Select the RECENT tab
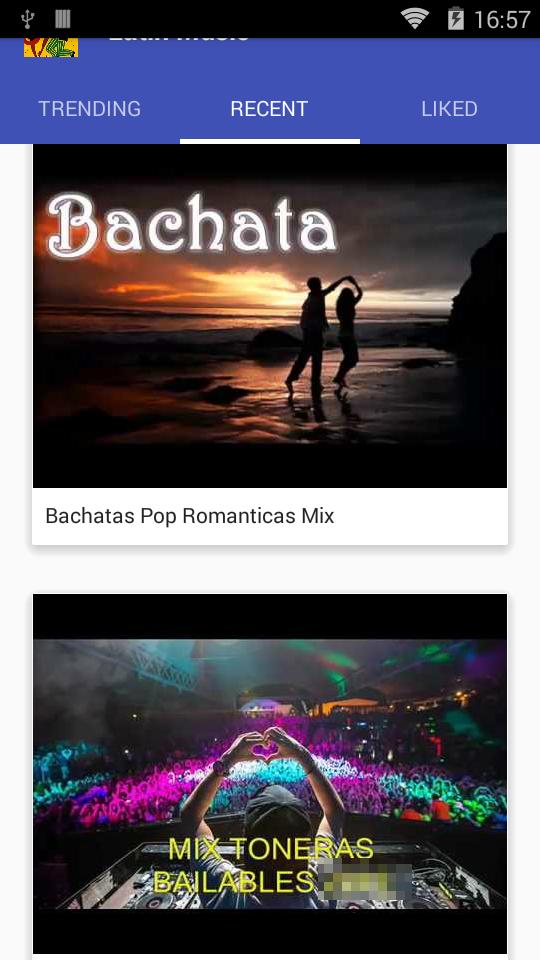The width and height of the screenshot is (540, 960). click(x=269, y=108)
